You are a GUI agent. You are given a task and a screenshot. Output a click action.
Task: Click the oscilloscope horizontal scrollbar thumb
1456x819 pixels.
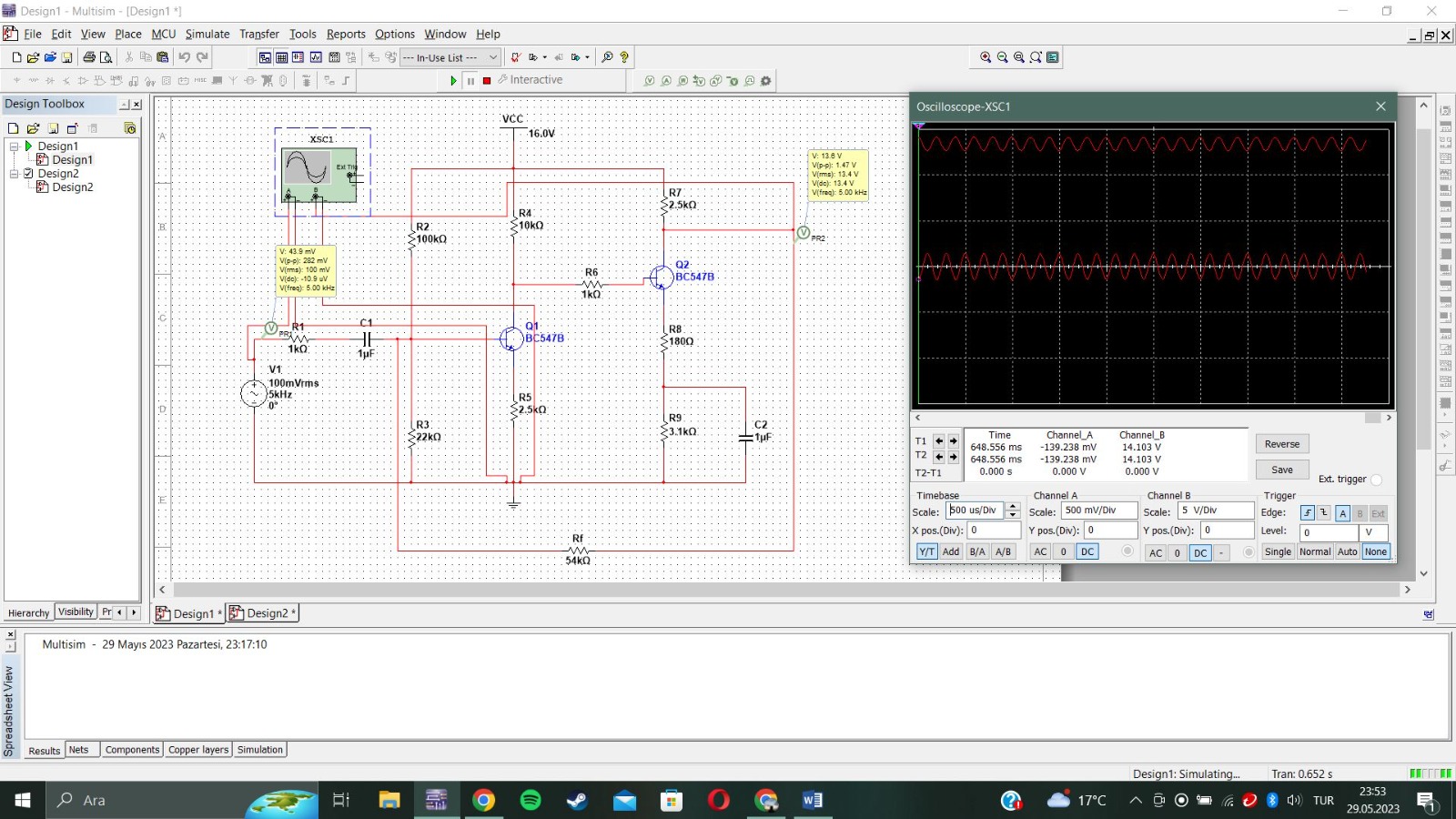pyautogui.click(x=1373, y=418)
